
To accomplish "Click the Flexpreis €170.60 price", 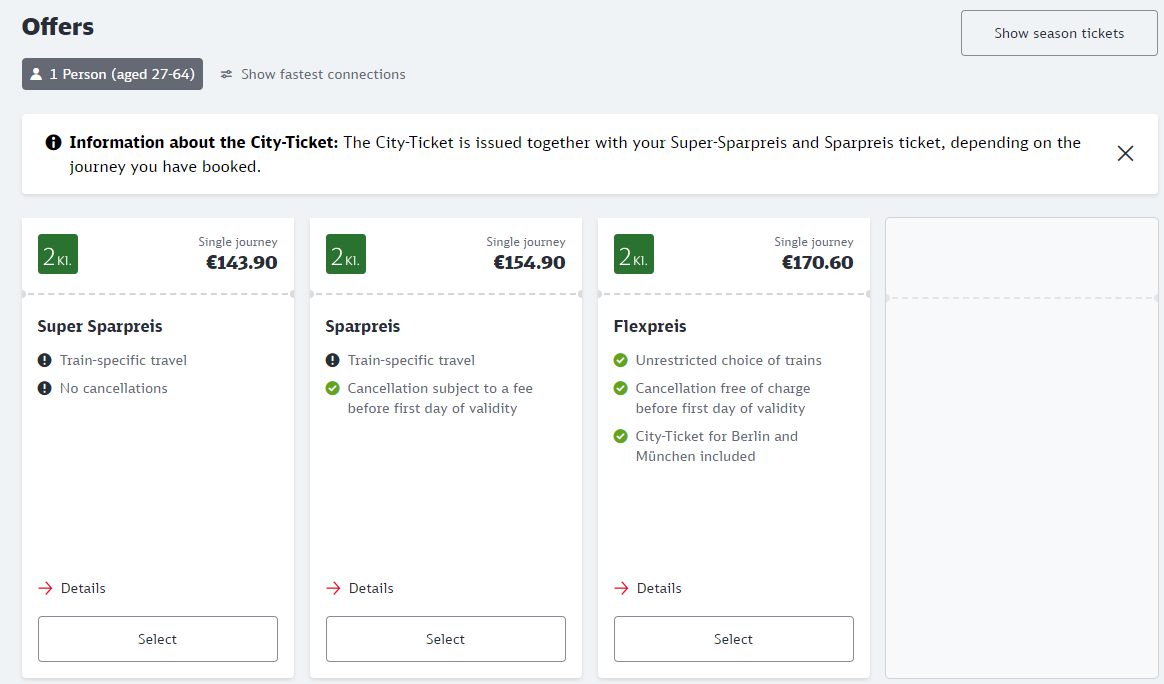I will tap(817, 263).
